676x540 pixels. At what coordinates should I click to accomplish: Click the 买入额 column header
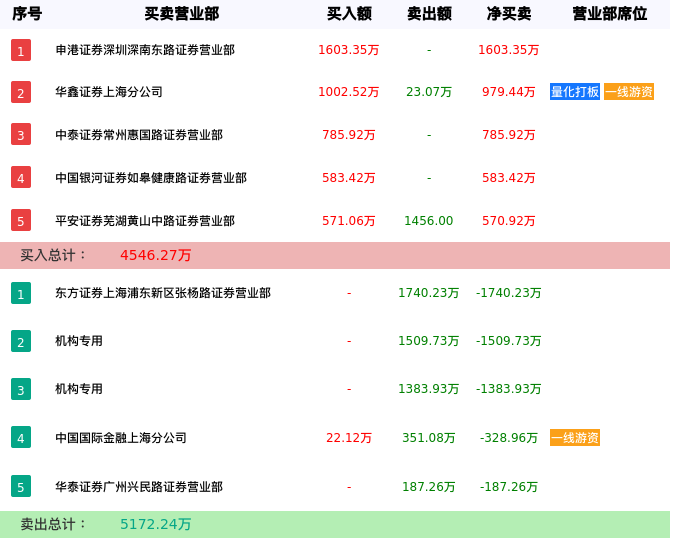click(x=349, y=14)
